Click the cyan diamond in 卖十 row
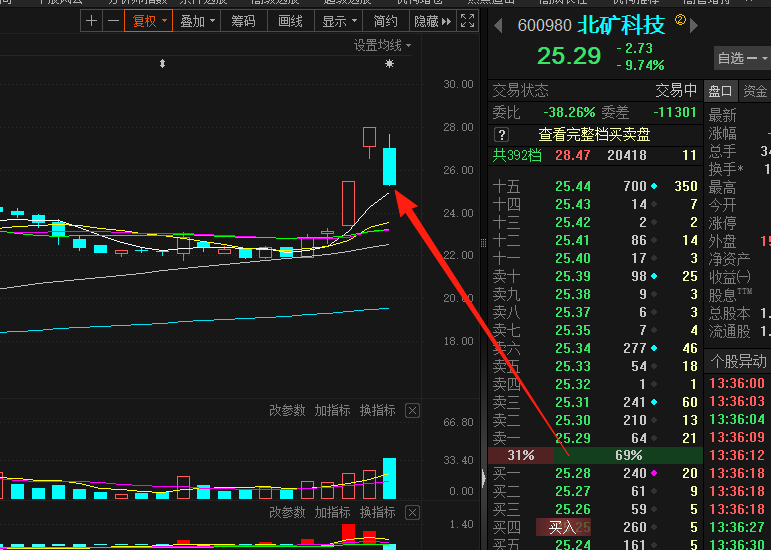 click(654, 276)
